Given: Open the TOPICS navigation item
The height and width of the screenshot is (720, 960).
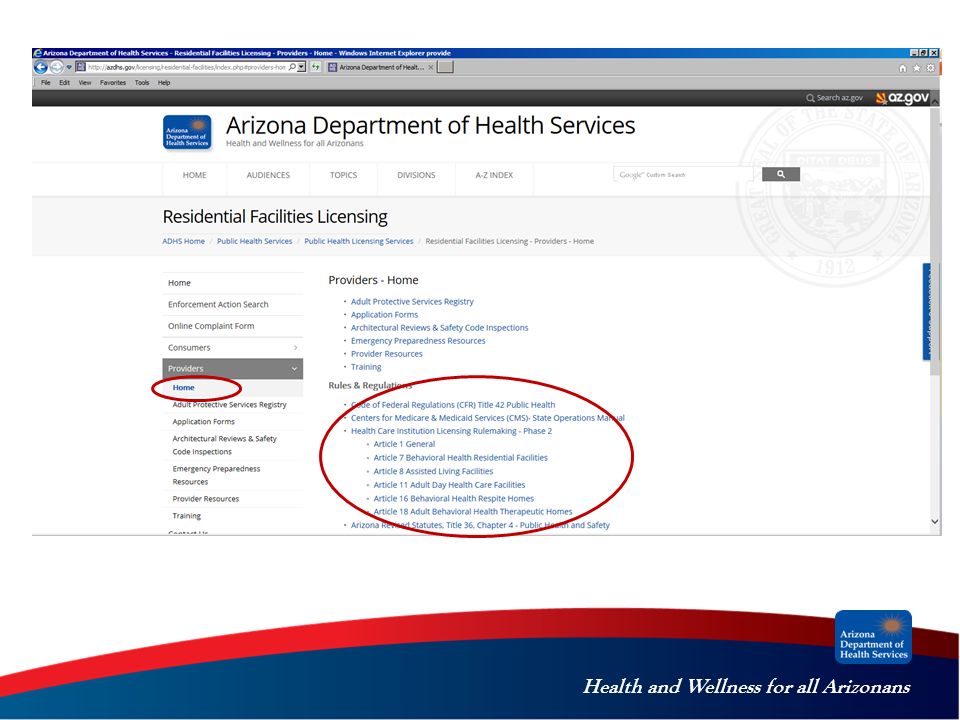Looking at the screenshot, I should point(343,175).
